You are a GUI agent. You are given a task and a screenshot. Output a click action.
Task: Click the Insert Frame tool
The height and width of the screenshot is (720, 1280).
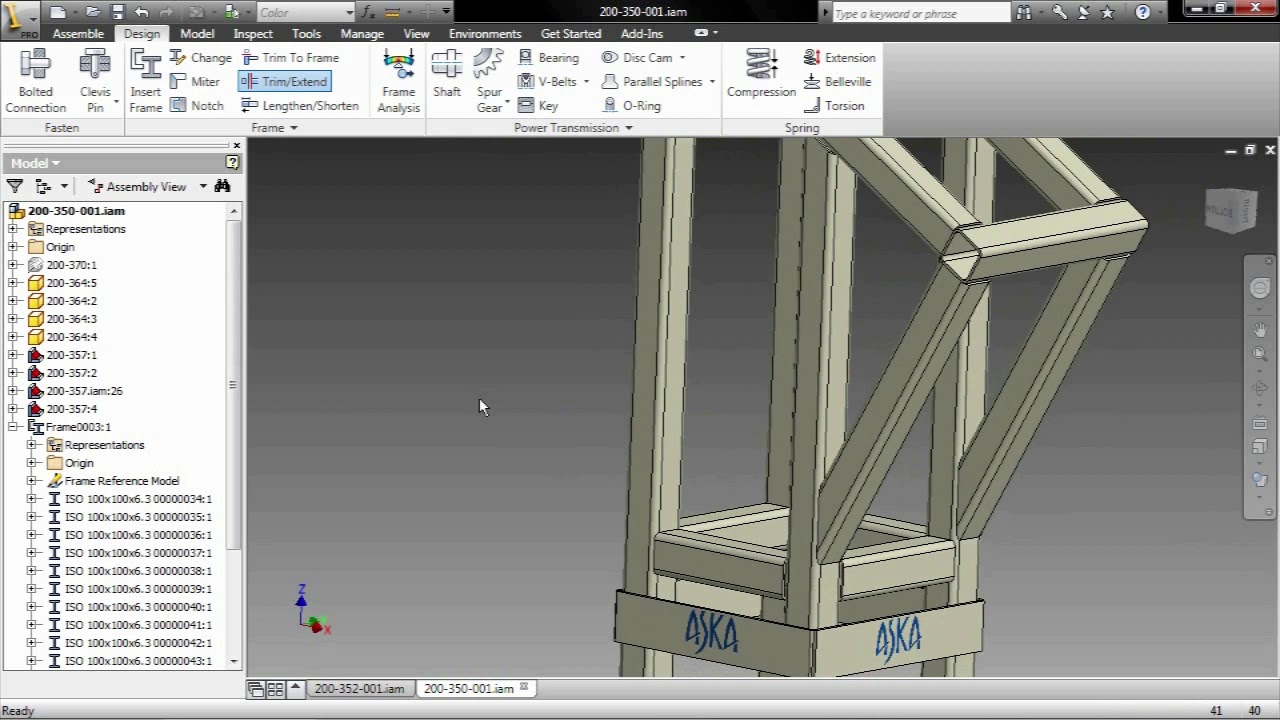[145, 82]
